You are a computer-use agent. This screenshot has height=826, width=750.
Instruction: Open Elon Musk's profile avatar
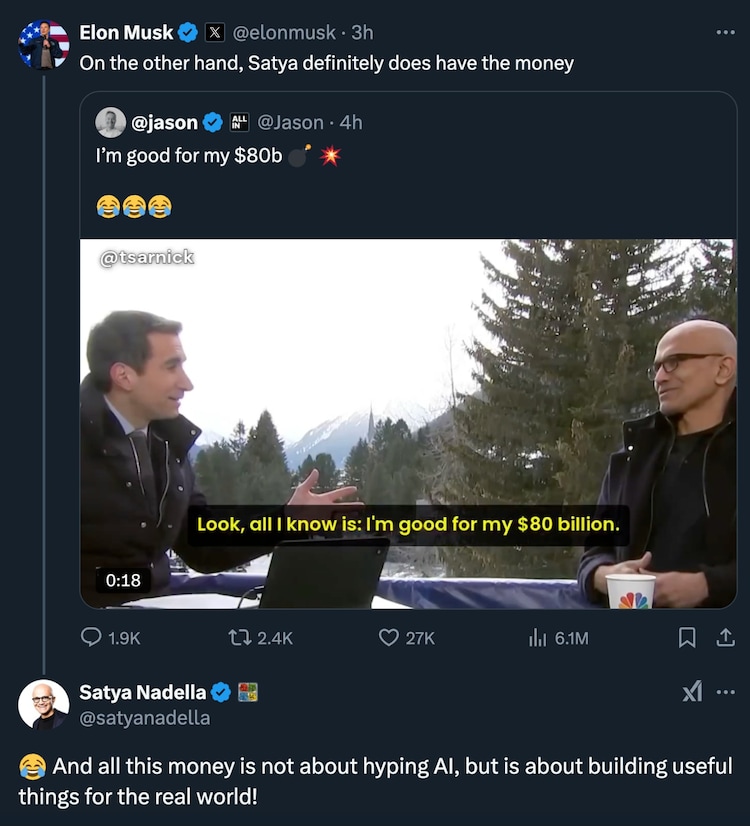click(43, 45)
